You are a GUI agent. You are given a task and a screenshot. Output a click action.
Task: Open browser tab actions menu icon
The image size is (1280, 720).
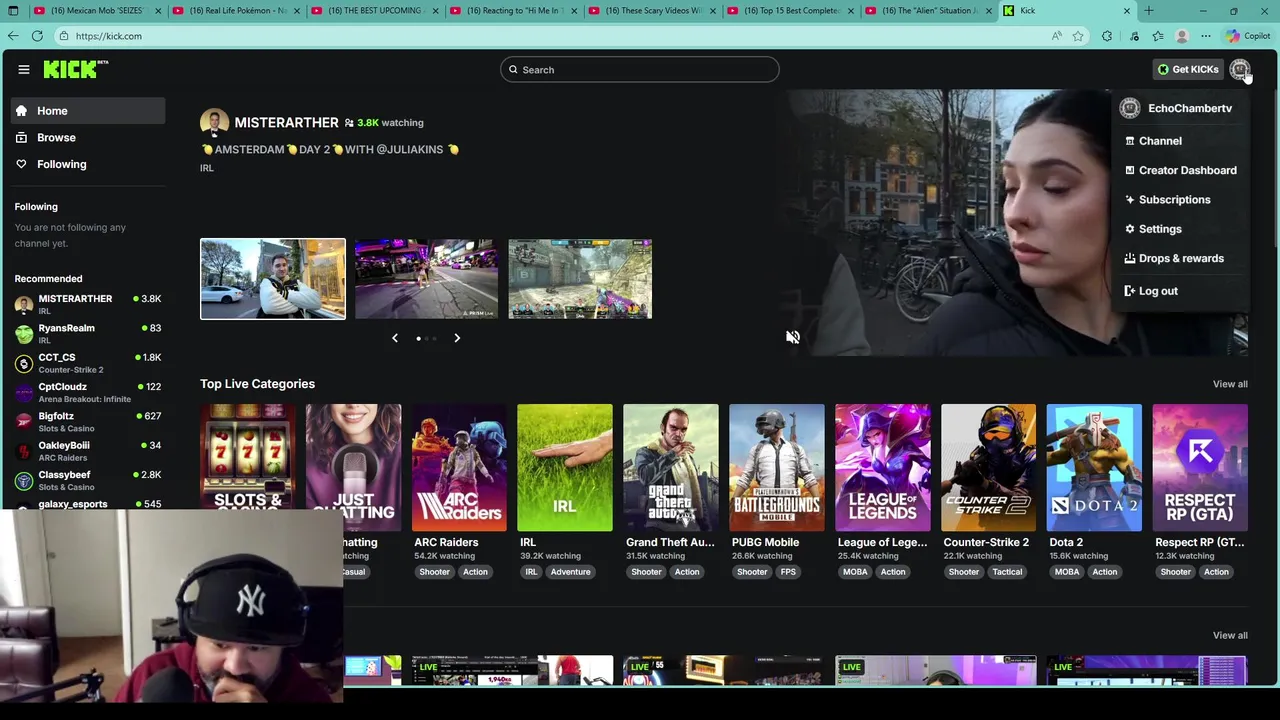[x=13, y=11]
